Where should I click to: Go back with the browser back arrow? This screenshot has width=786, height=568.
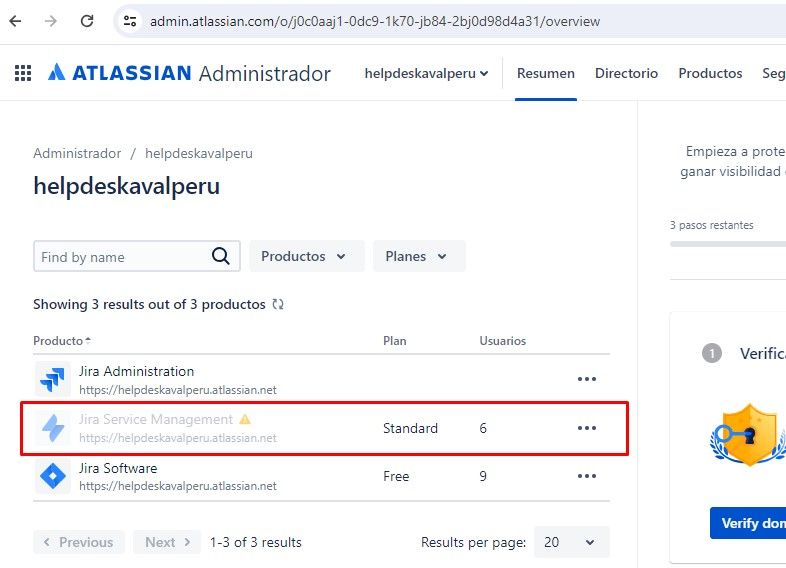pyautogui.click(x=16, y=21)
